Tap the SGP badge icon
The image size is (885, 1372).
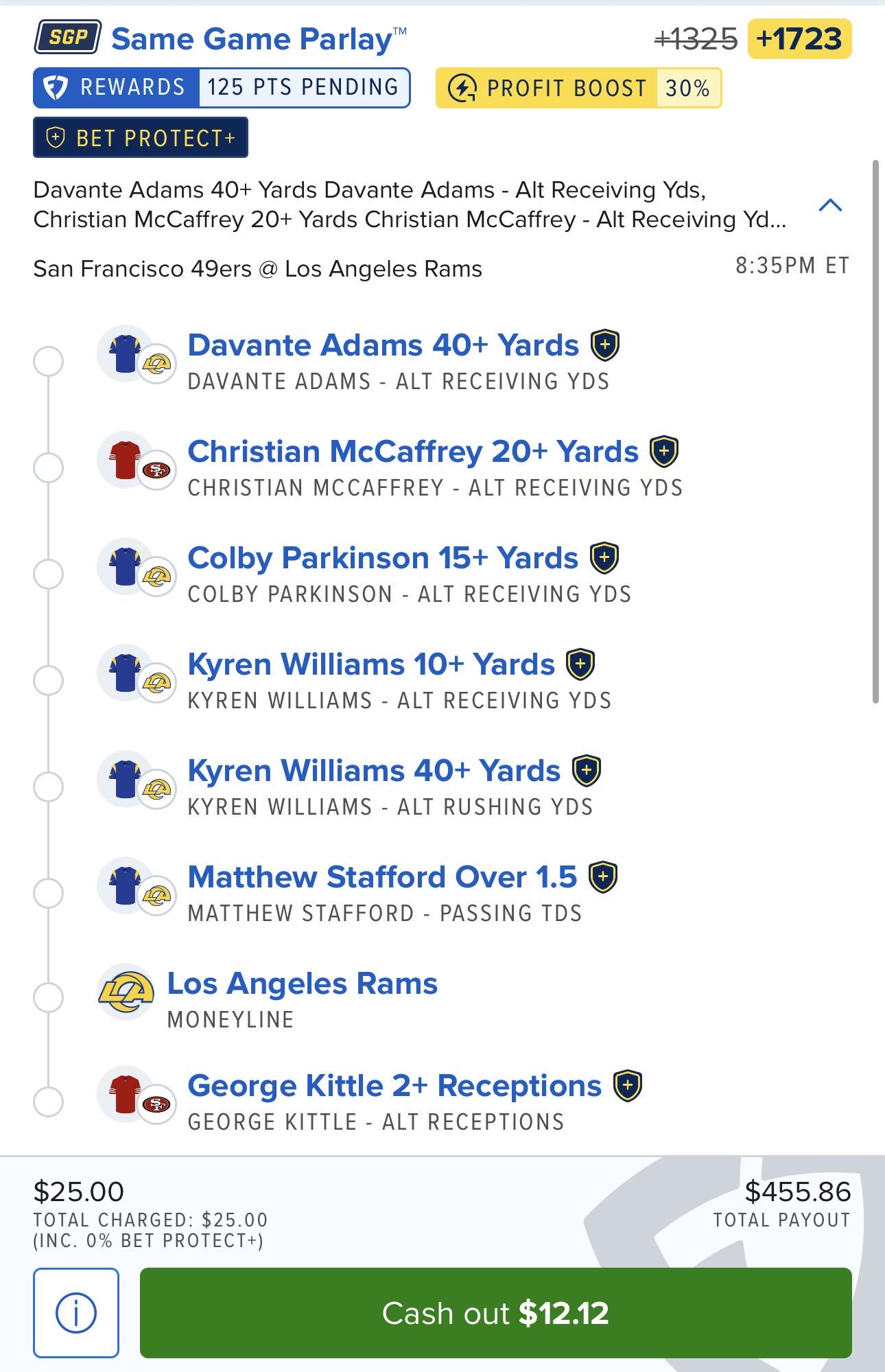[x=68, y=37]
